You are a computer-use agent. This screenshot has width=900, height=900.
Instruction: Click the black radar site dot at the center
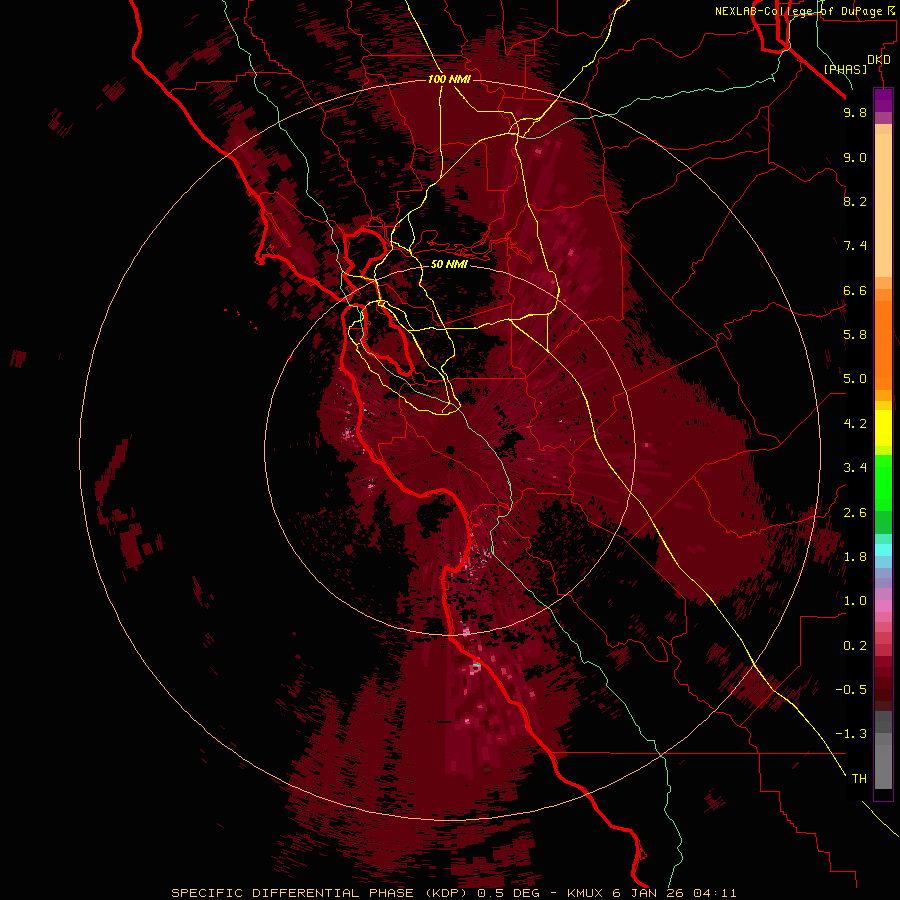450,450
